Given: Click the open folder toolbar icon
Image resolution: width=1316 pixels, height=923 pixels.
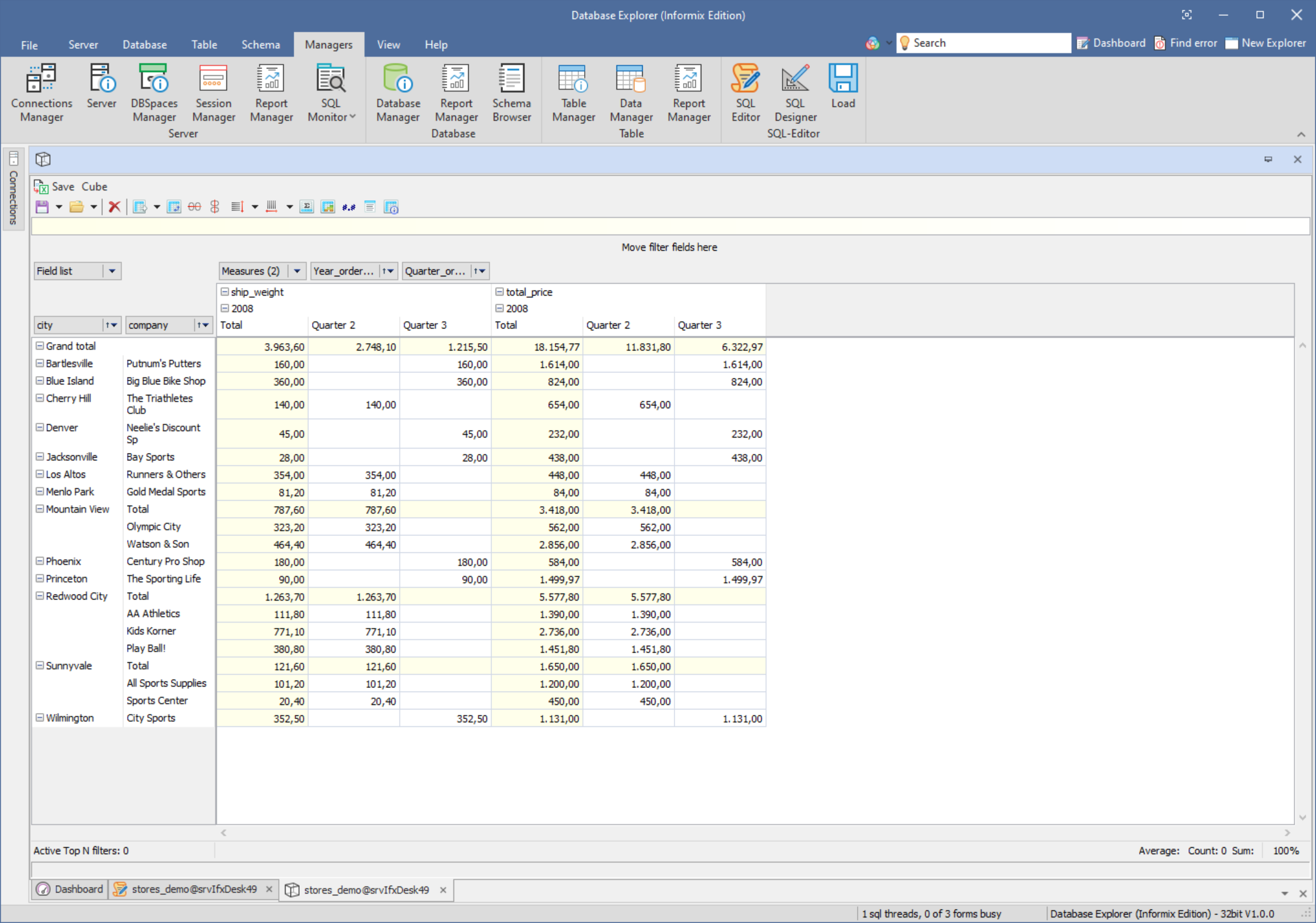Looking at the screenshot, I should coord(76,207).
